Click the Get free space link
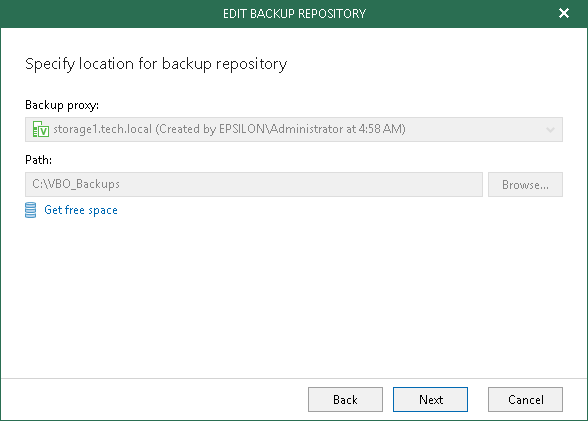 click(x=81, y=210)
